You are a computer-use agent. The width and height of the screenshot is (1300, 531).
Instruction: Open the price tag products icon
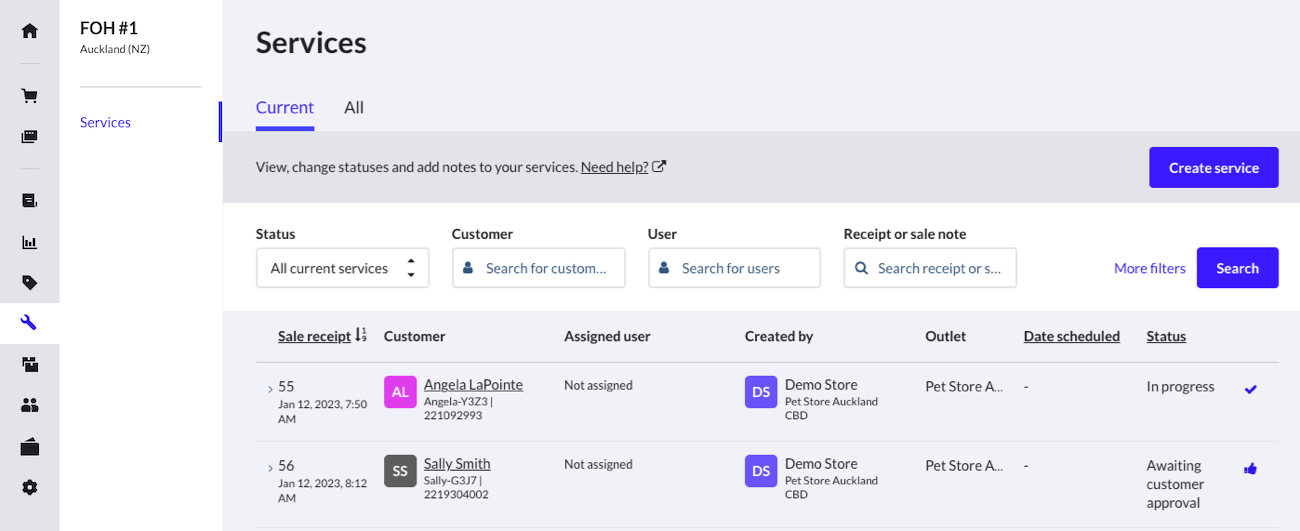(x=29, y=283)
